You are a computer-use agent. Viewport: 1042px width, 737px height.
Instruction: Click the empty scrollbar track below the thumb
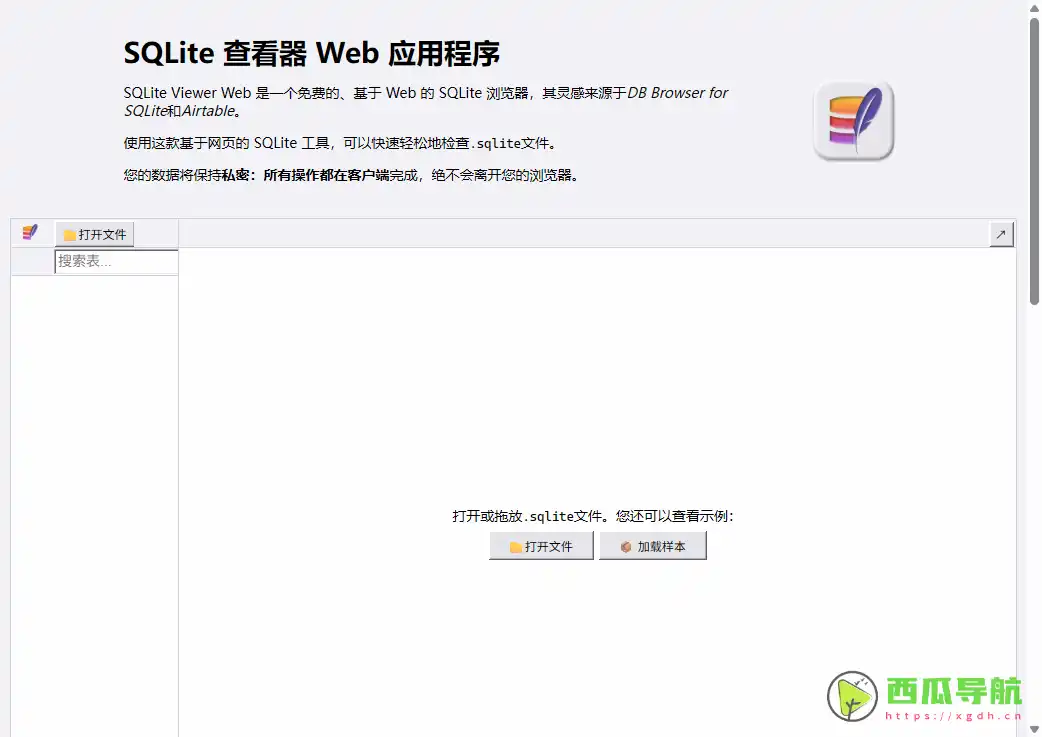click(x=1033, y=500)
